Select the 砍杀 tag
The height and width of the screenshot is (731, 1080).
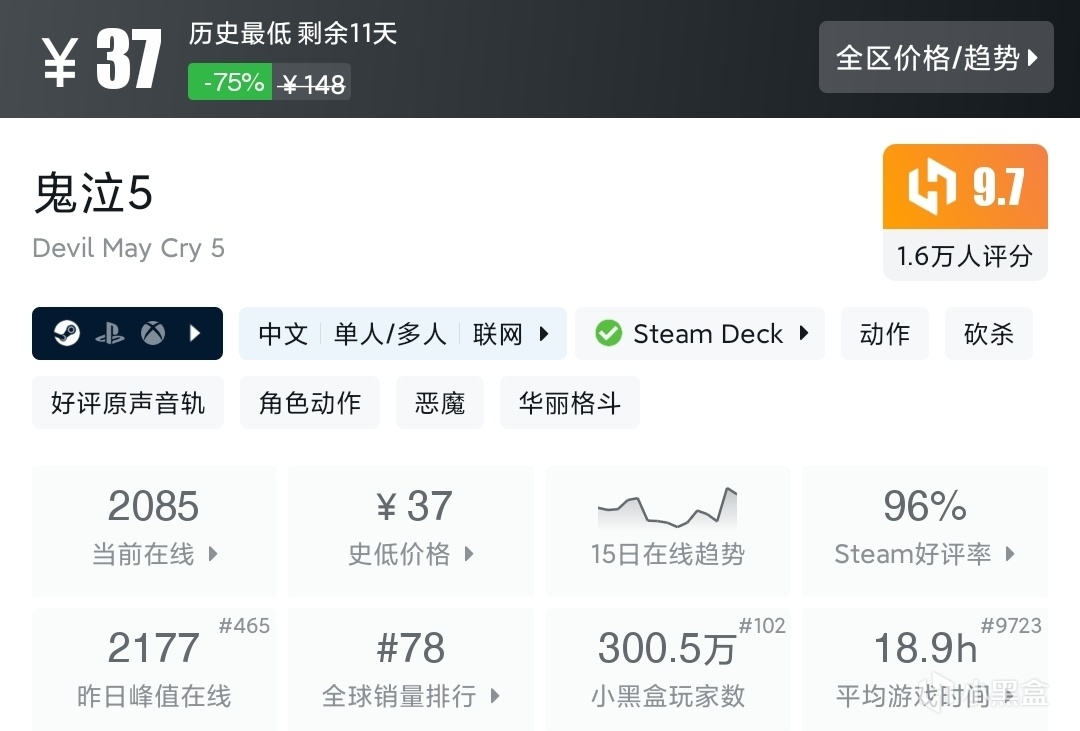tap(988, 333)
